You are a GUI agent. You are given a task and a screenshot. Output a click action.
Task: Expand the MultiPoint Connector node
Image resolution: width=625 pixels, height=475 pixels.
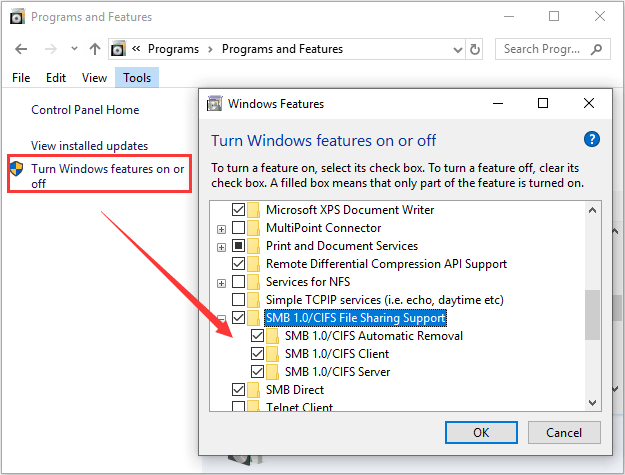[221, 229]
